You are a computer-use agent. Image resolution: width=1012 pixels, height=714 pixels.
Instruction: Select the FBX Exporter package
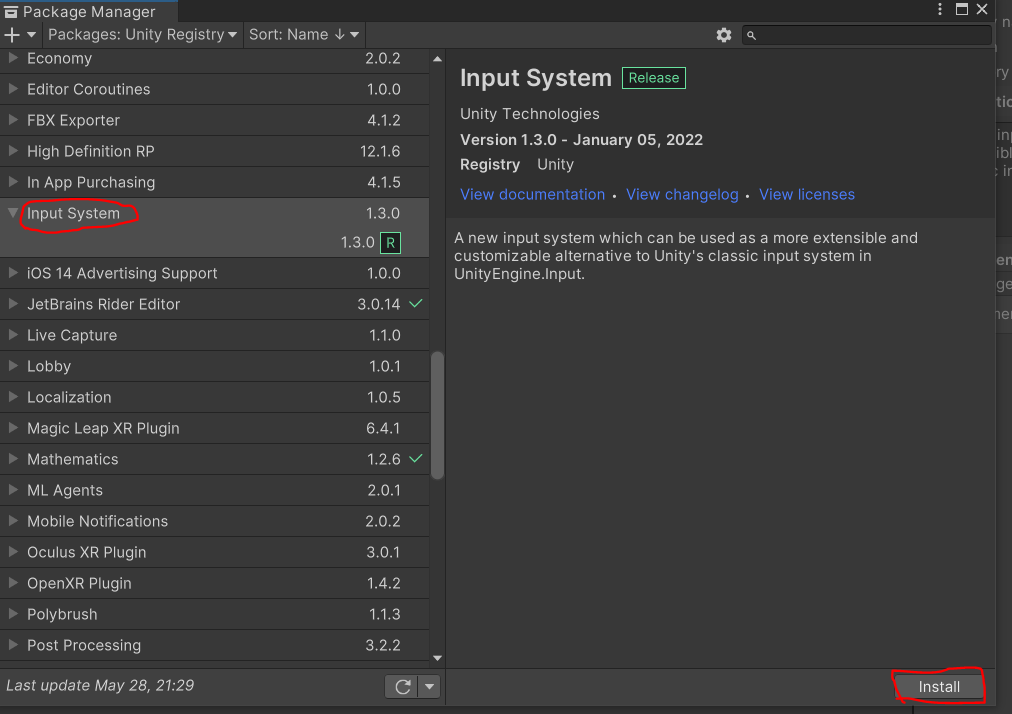click(214, 120)
